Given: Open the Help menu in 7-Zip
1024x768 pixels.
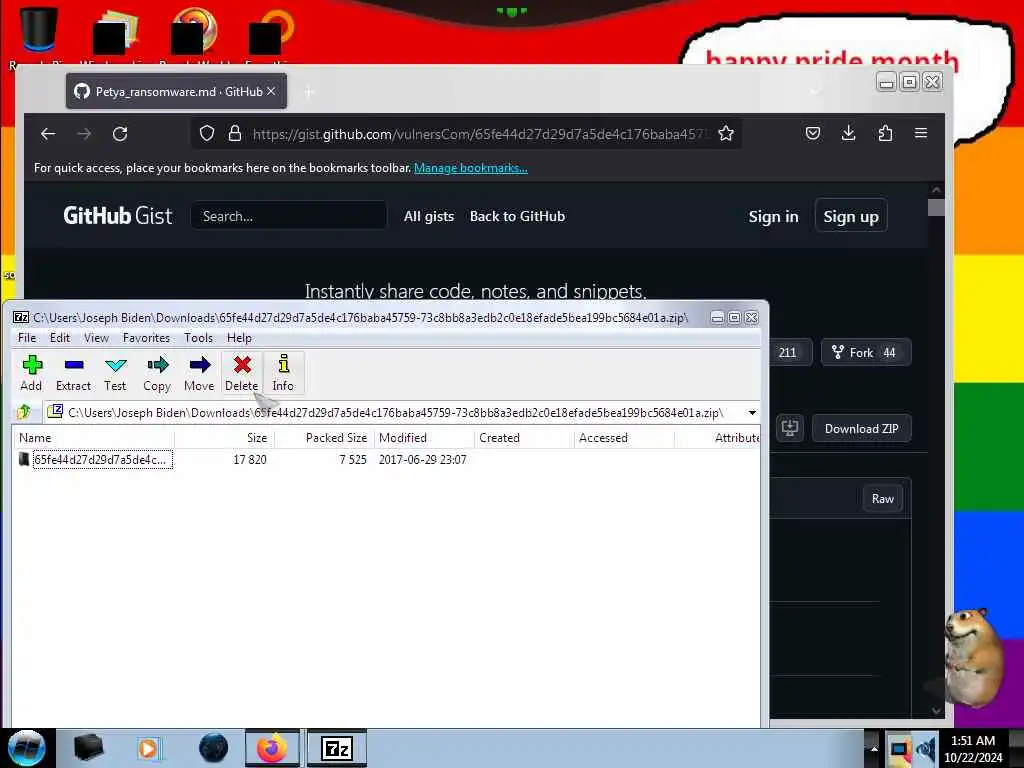Looking at the screenshot, I should pyautogui.click(x=239, y=338).
